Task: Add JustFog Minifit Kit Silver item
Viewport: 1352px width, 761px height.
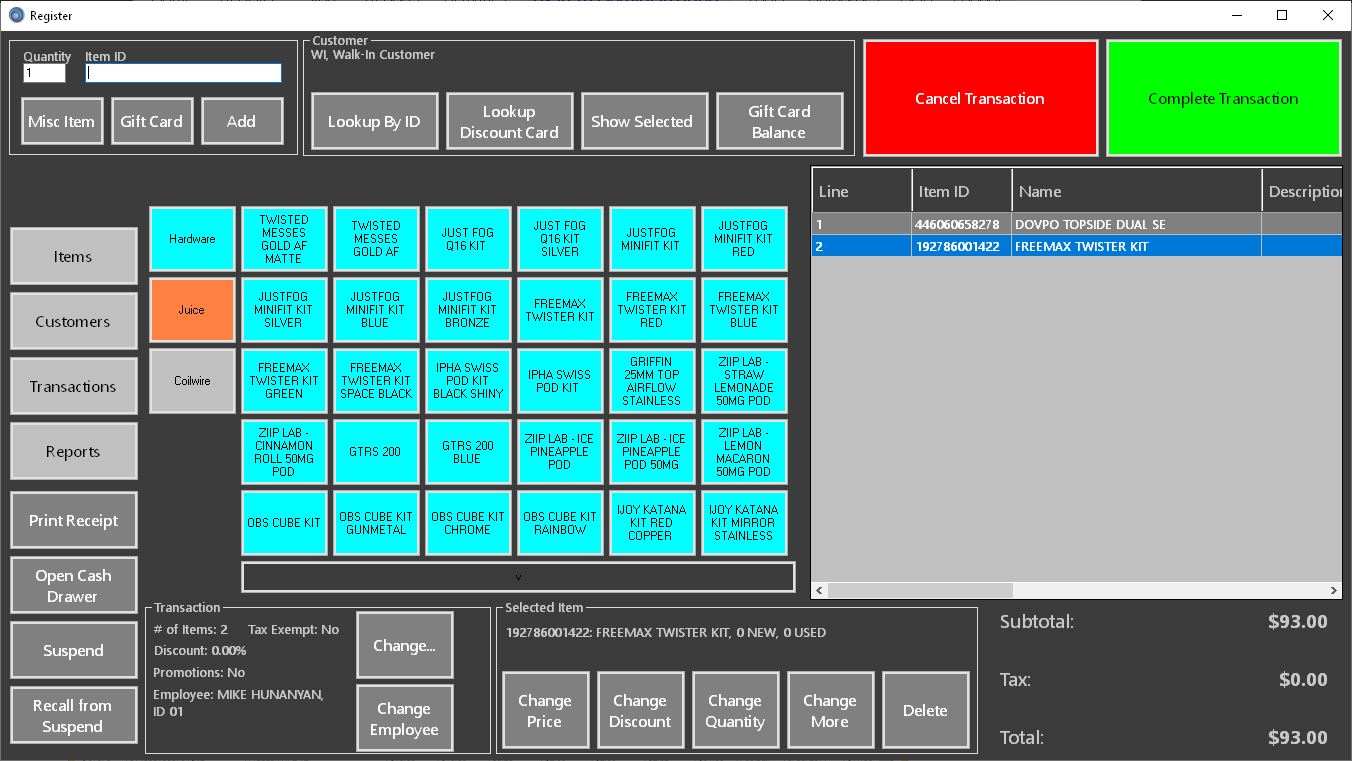Action: [x=284, y=310]
